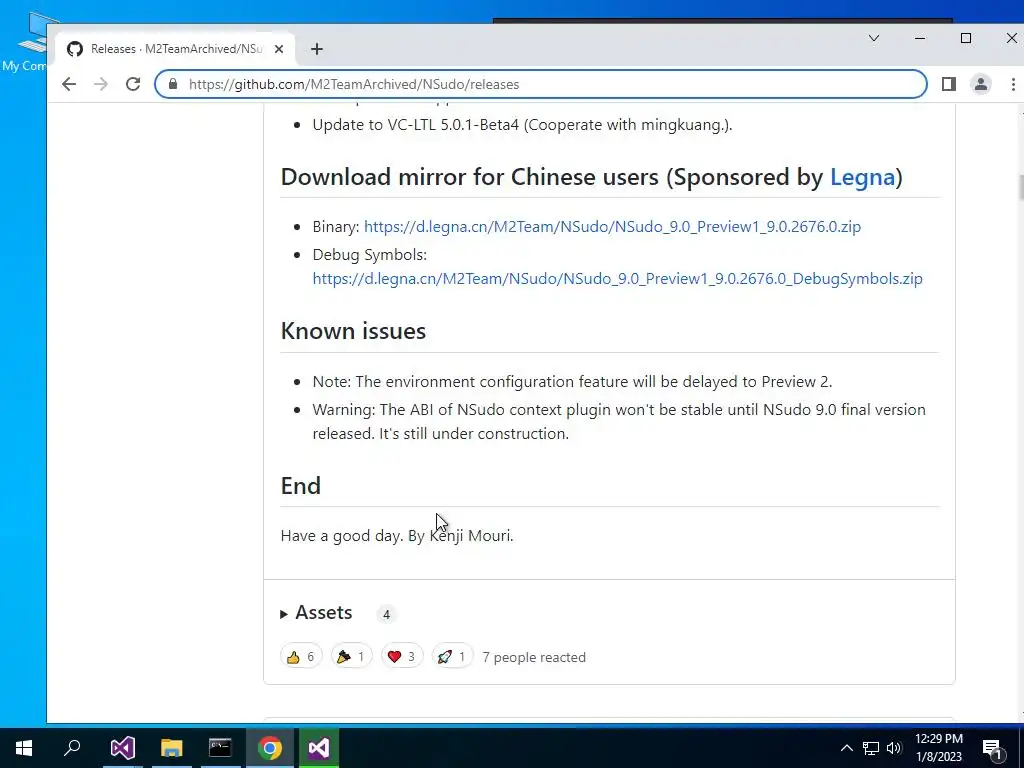Close the Releases tab

[x=279, y=49]
